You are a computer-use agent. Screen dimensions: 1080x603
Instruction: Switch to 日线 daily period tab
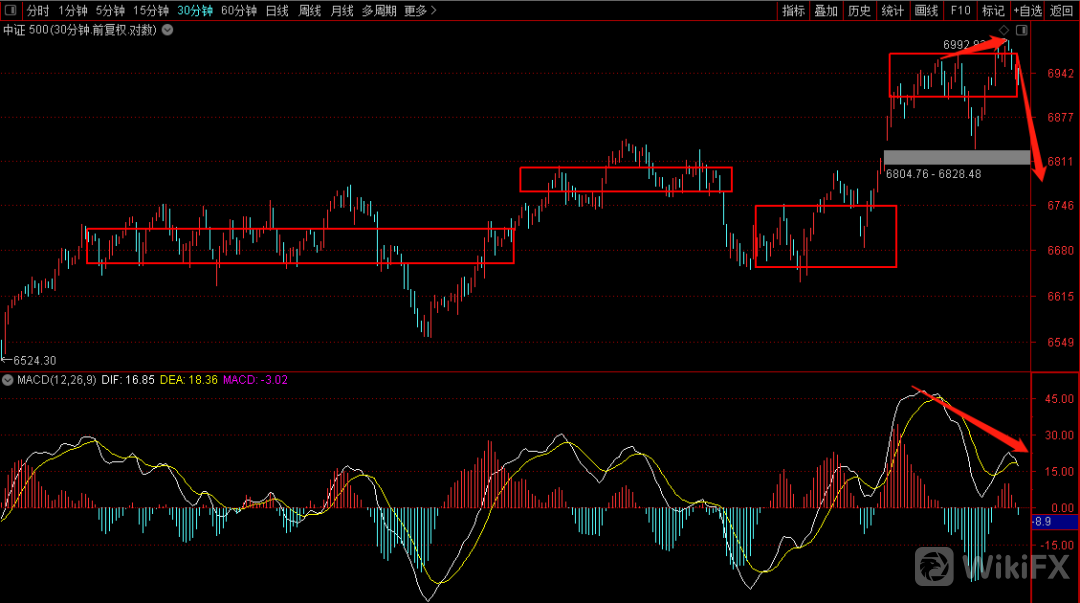coord(277,11)
